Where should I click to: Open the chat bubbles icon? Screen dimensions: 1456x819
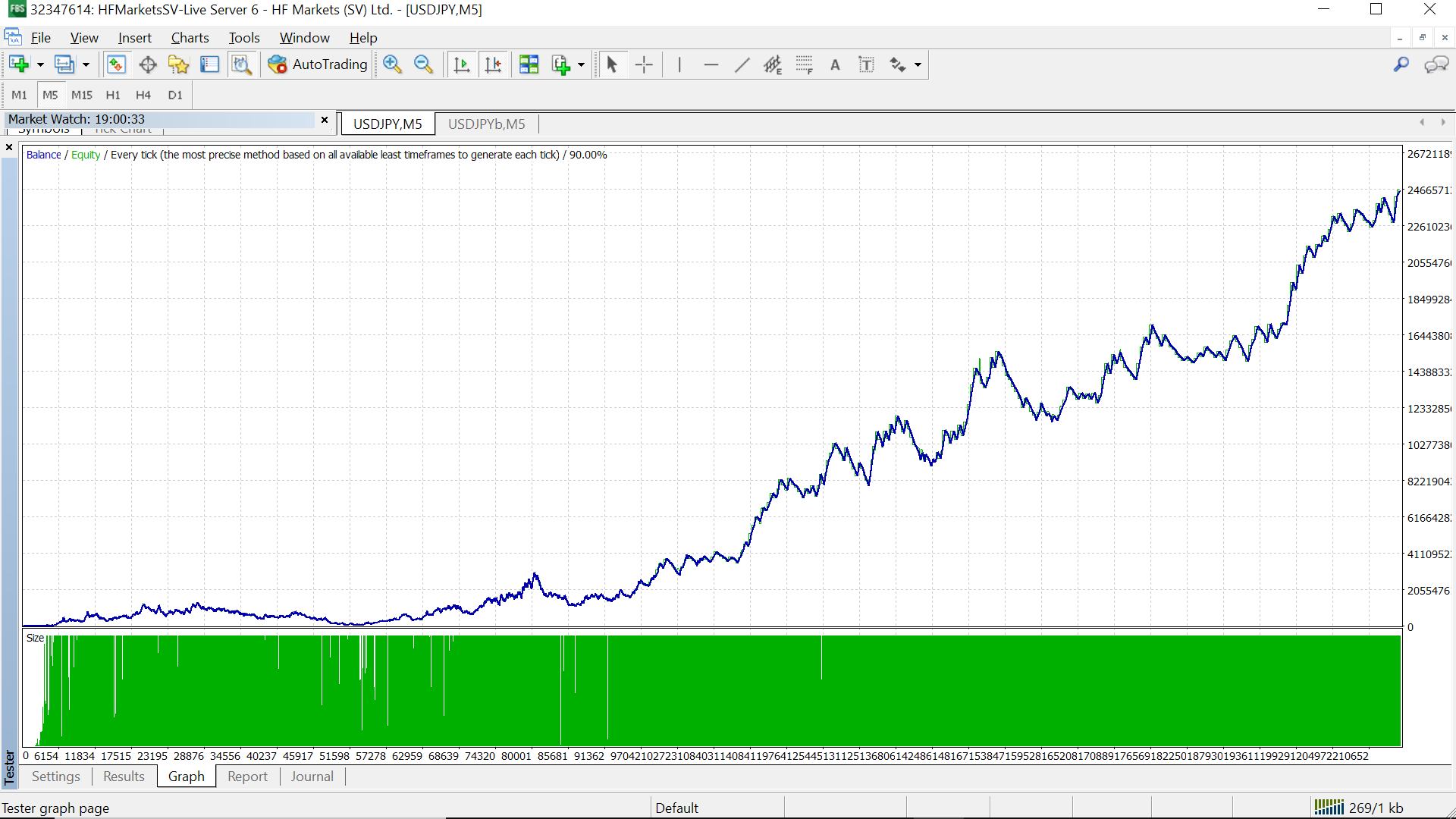1436,65
